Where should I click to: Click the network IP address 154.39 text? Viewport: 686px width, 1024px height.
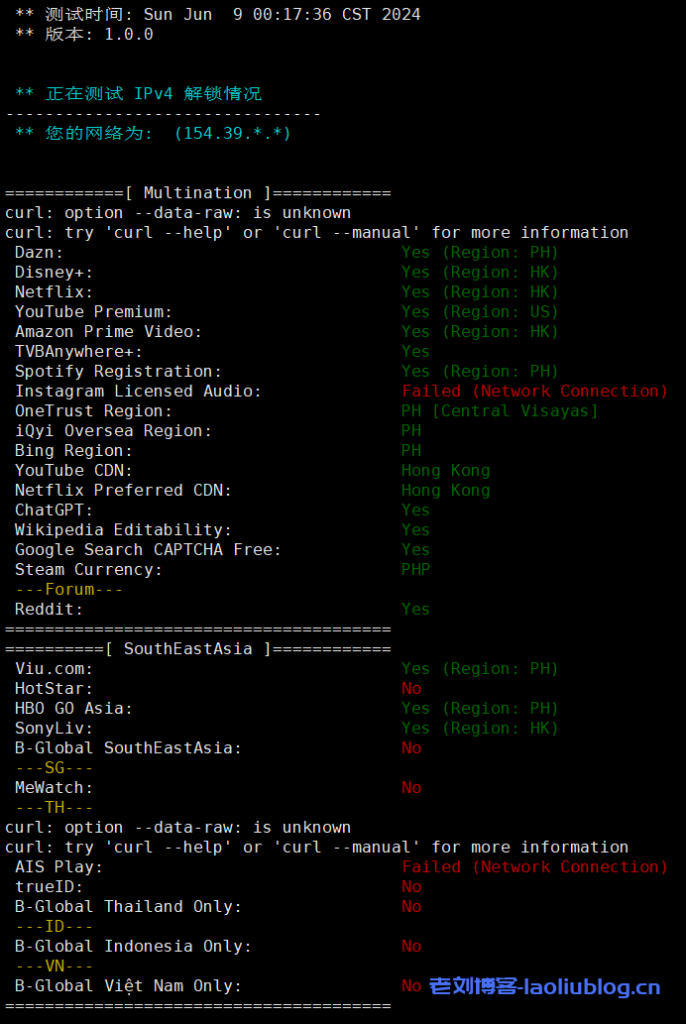pos(232,133)
